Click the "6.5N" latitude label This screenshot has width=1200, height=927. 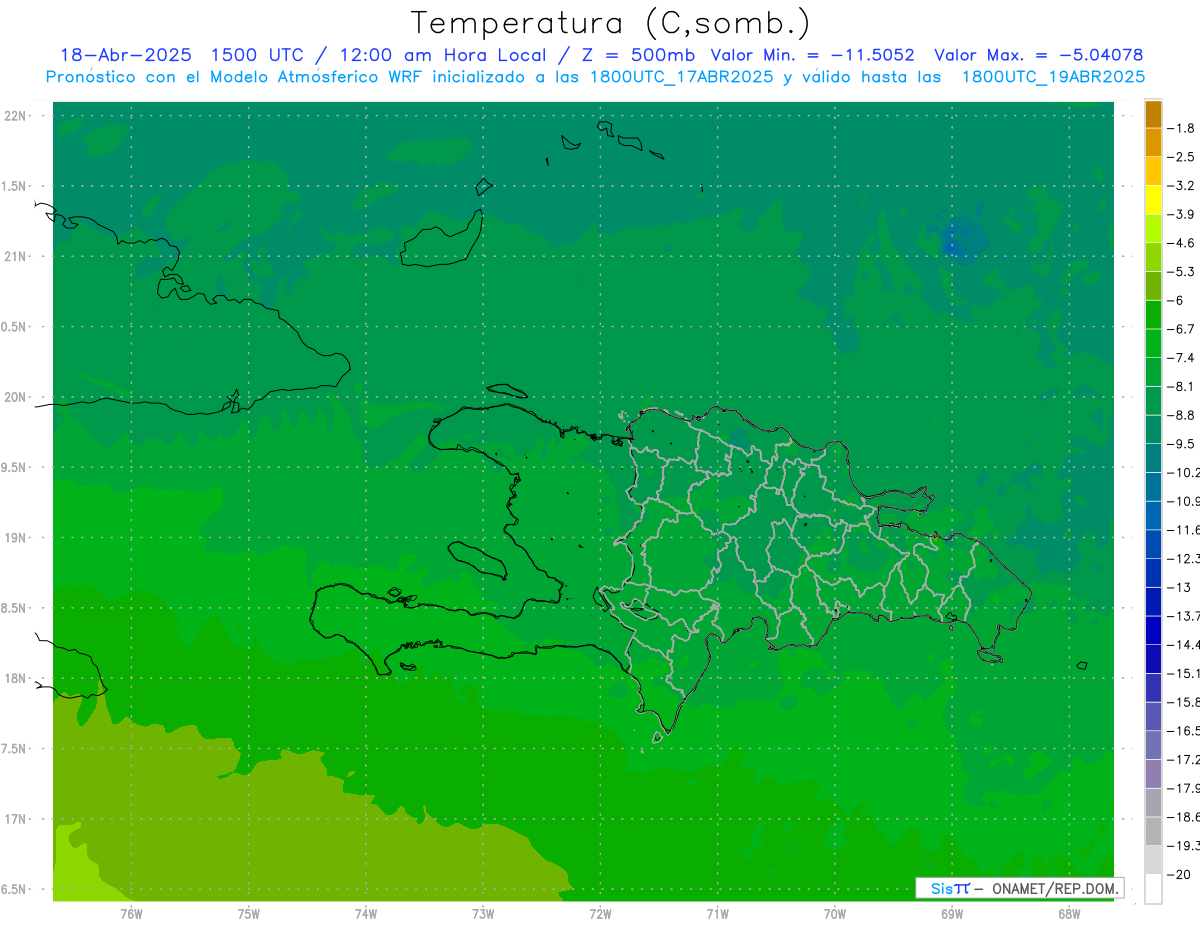[x=15, y=889]
